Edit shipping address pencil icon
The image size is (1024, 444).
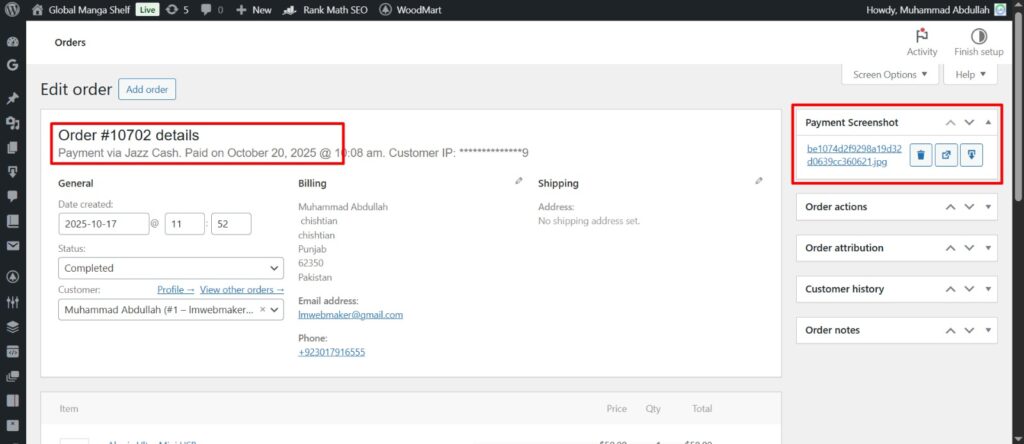tap(759, 181)
